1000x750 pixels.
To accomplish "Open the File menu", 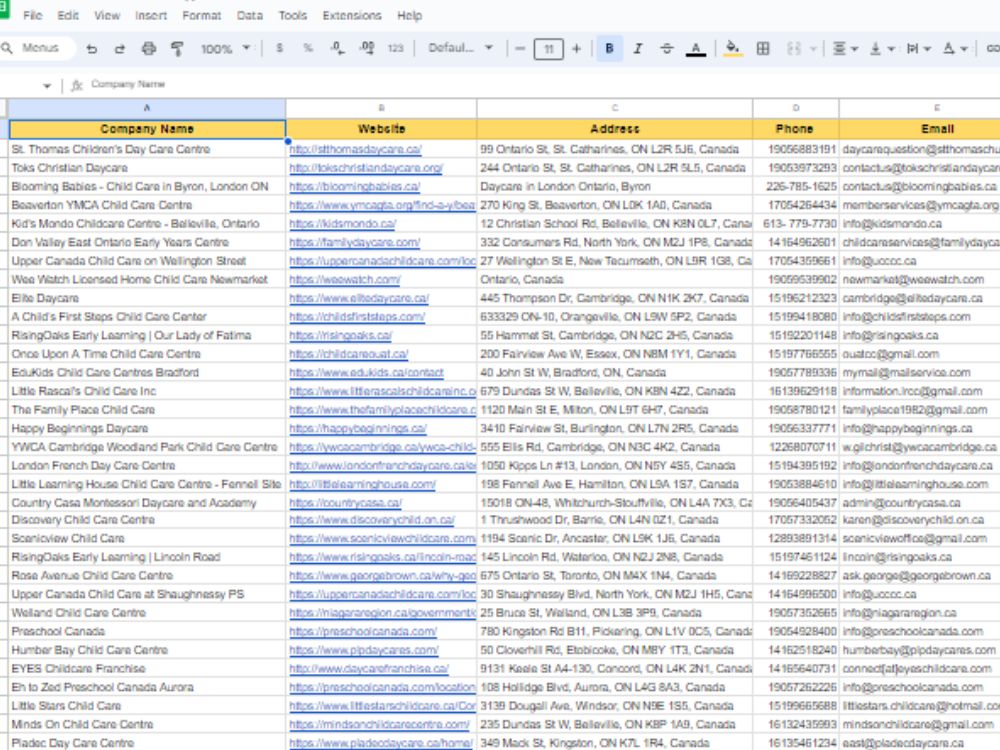I will click(x=33, y=15).
